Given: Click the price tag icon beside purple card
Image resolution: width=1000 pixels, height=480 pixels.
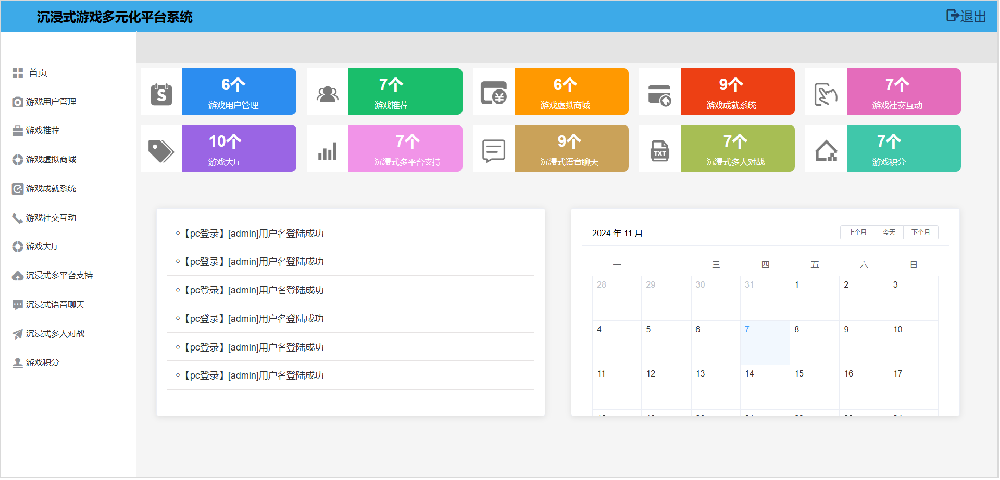Looking at the screenshot, I should point(162,150).
